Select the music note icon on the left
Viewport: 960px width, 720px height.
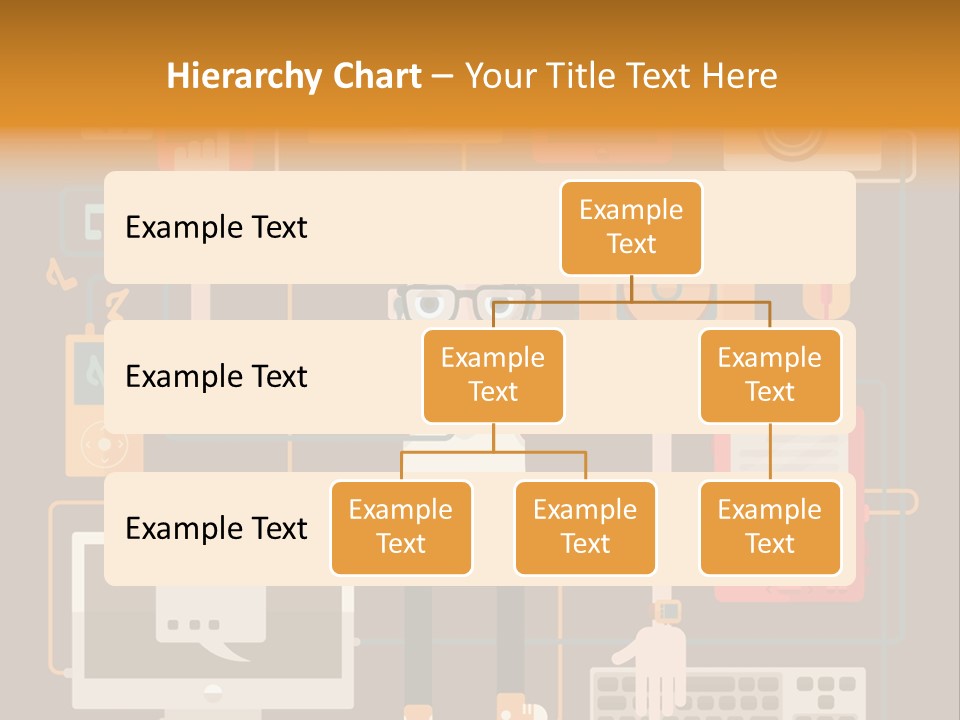[60, 274]
